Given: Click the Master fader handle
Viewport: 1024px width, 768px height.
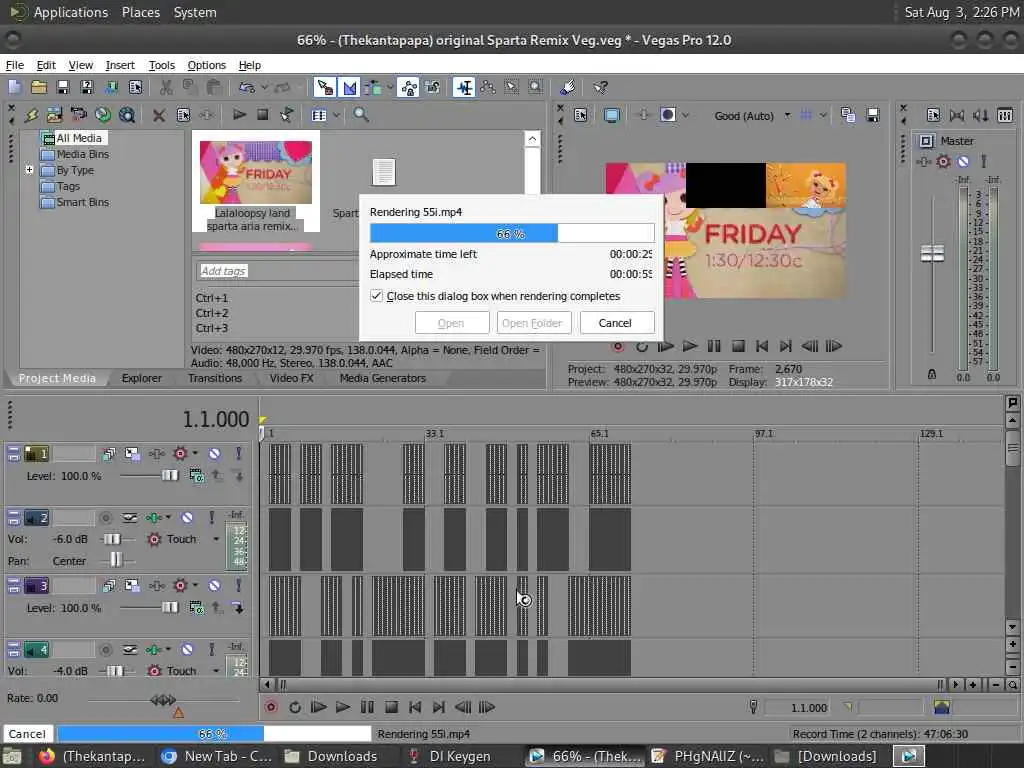Looking at the screenshot, I should tap(932, 253).
